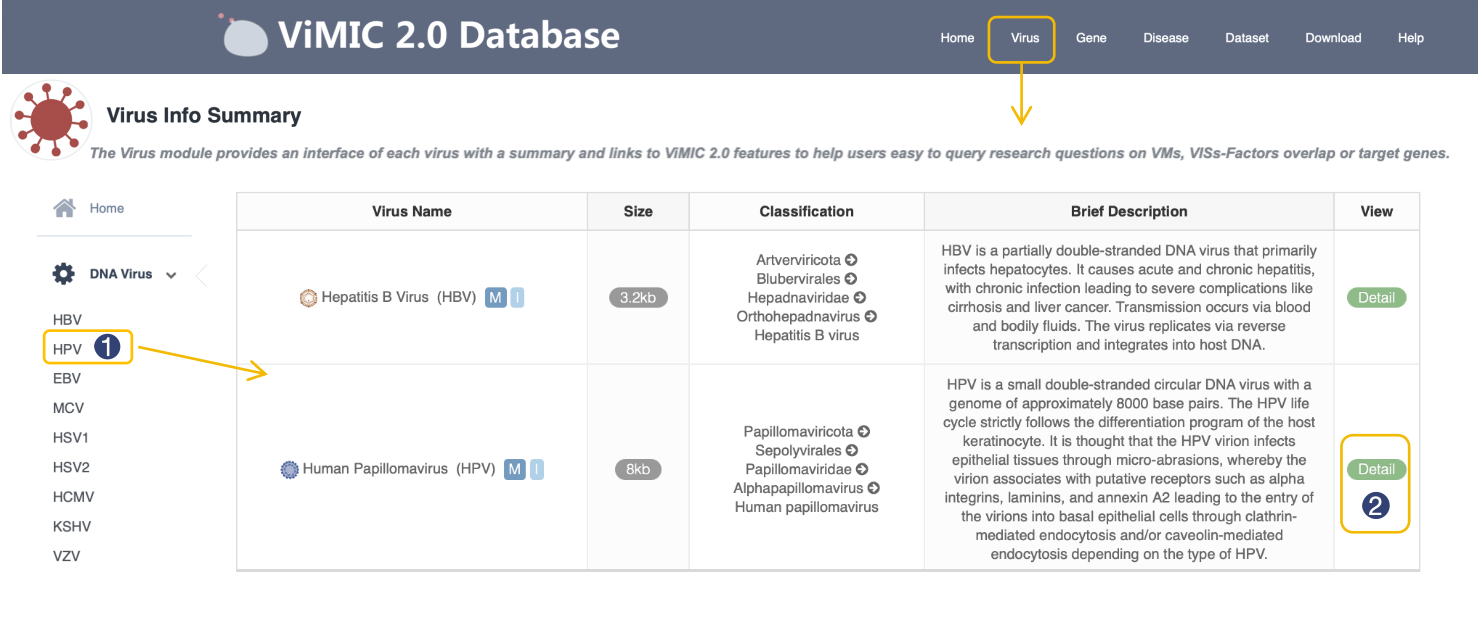Collapse the sidebar using left arrow
Image resolution: width=1478 pixels, height=618 pixels.
(x=202, y=275)
